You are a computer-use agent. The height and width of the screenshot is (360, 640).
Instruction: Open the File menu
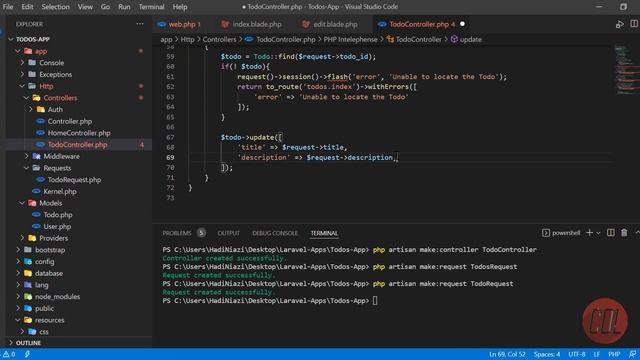[x=8, y=7]
